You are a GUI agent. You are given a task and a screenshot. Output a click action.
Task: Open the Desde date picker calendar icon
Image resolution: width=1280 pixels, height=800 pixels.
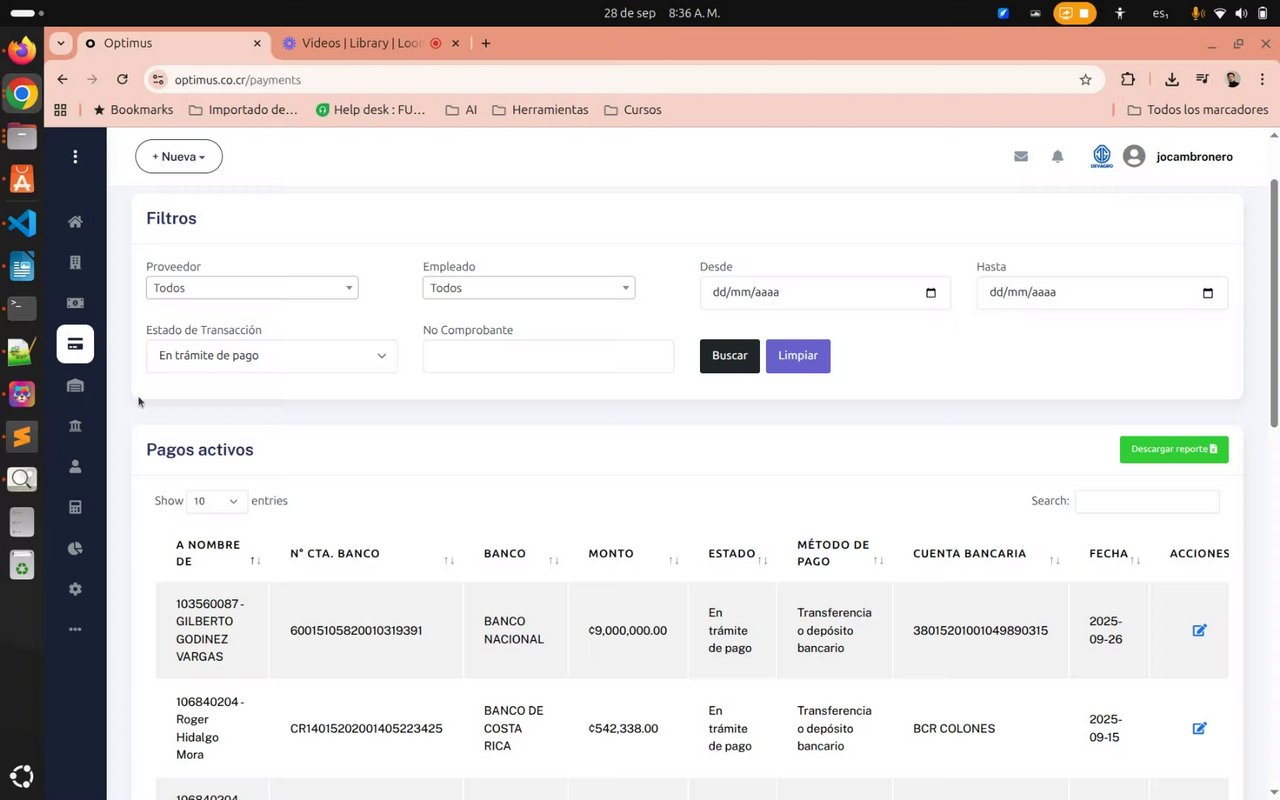point(931,293)
